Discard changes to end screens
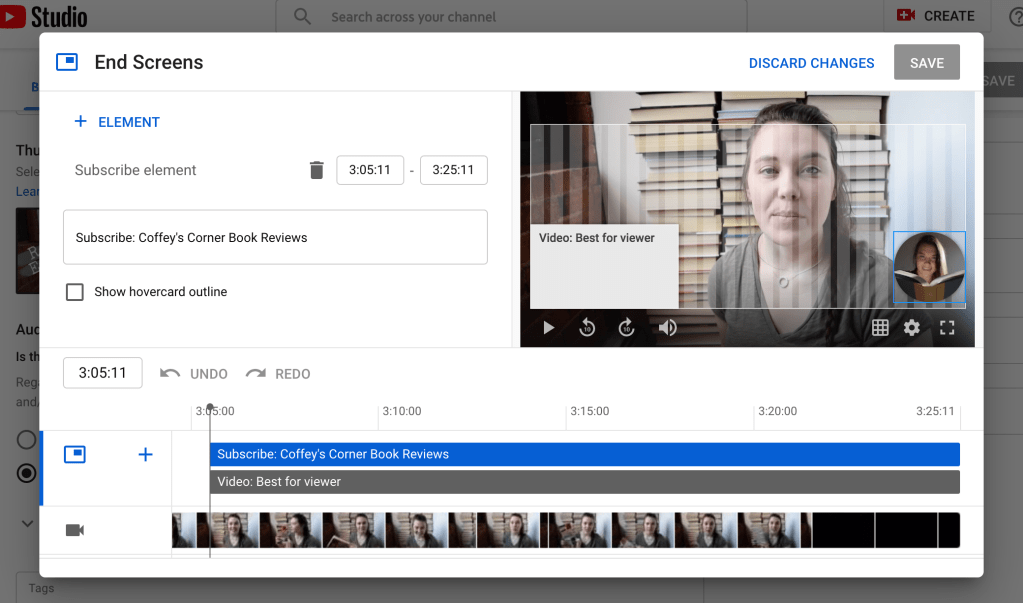Viewport: 1023px width, 603px height. coord(811,63)
